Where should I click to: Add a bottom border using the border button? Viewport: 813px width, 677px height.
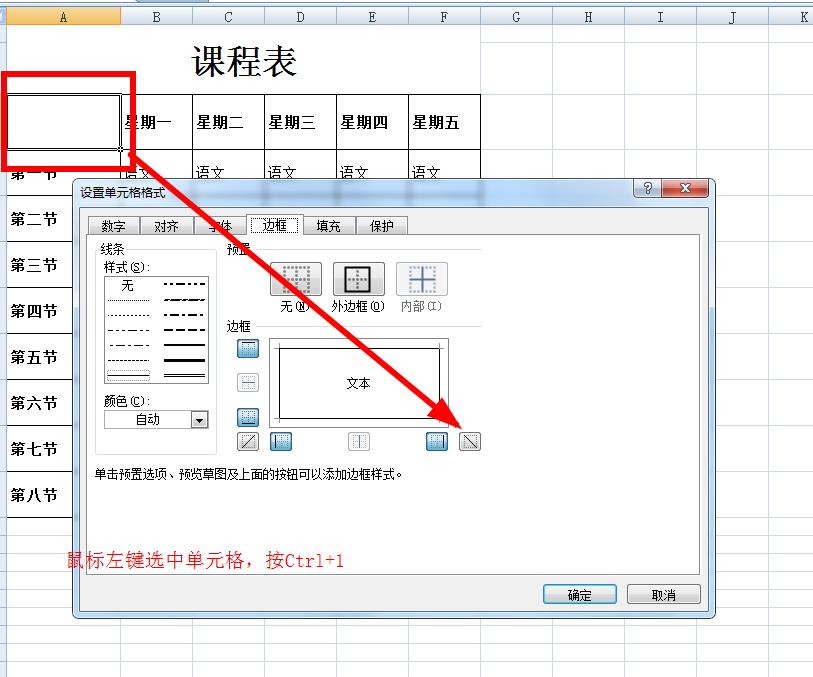(246, 414)
